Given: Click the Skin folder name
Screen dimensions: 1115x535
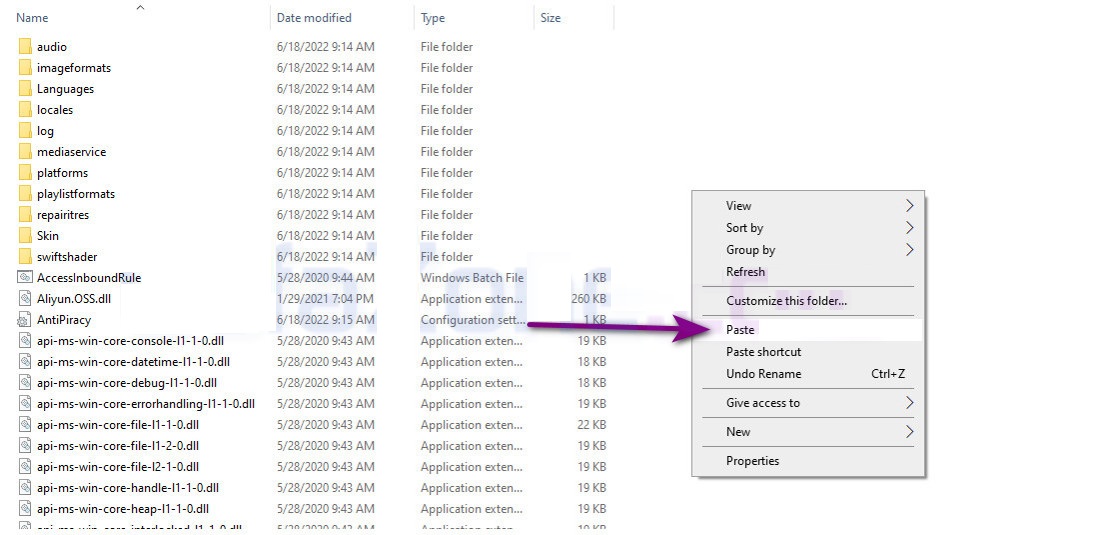Looking at the screenshot, I should [x=48, y=235].
